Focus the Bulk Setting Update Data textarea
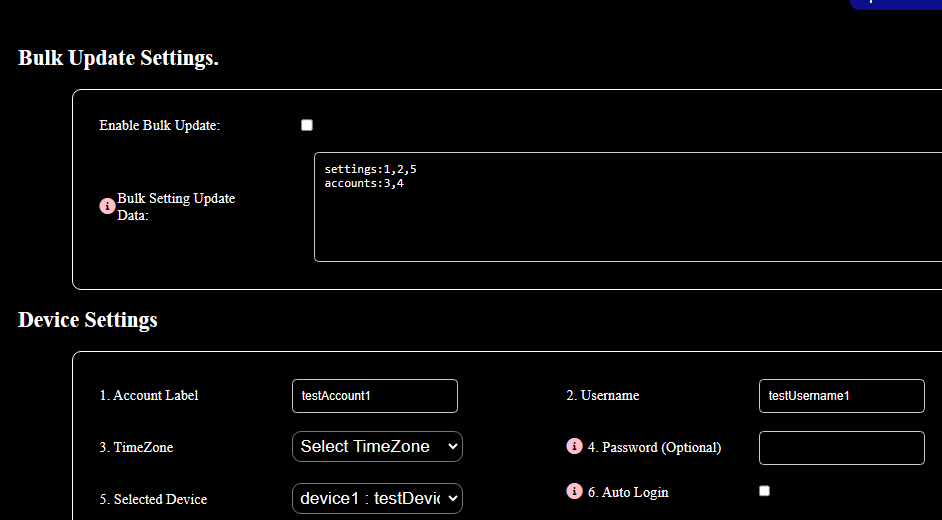 pos(628,207)
